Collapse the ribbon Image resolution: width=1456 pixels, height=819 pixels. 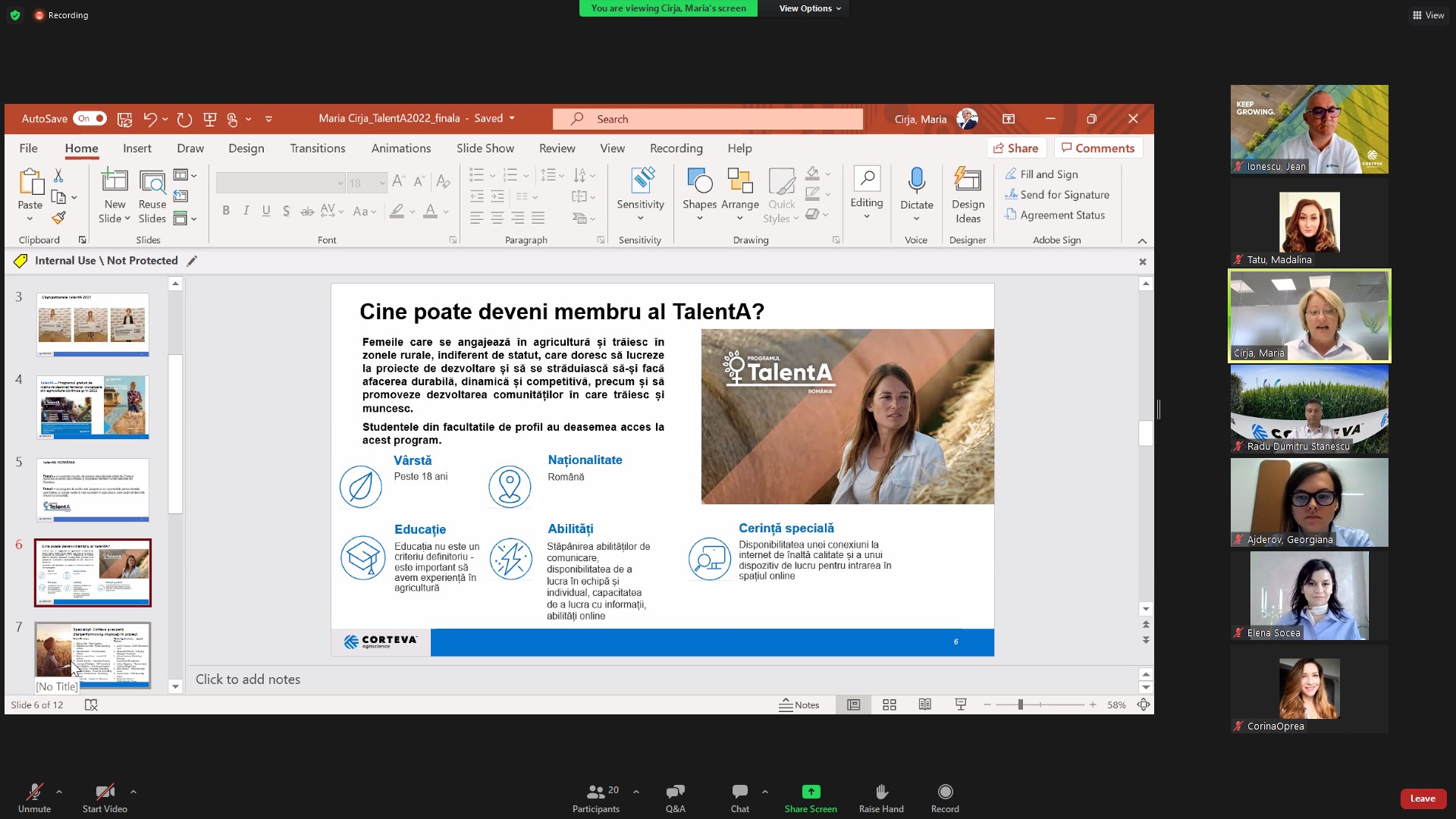tap(1142, 241)
